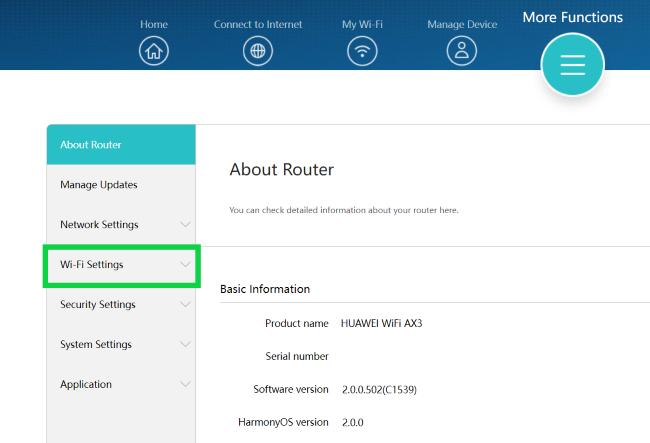Click the About Router page heading
The height and width of the screenshot is (443, 650).
[x=281, y=170]
